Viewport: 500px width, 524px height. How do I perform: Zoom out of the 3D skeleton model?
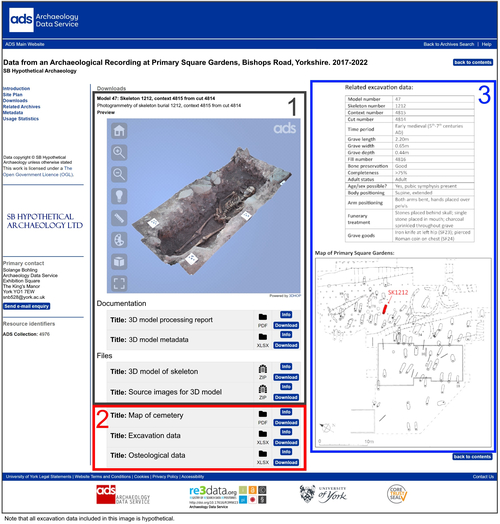(119, 174)
